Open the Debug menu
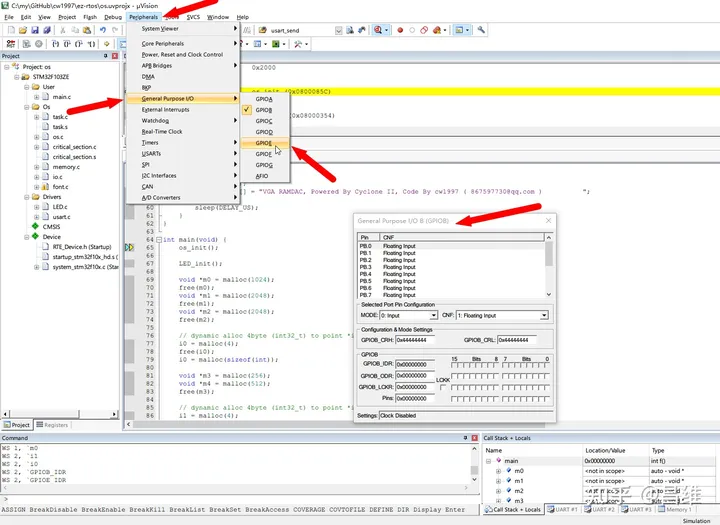 [x=113, y=17]
